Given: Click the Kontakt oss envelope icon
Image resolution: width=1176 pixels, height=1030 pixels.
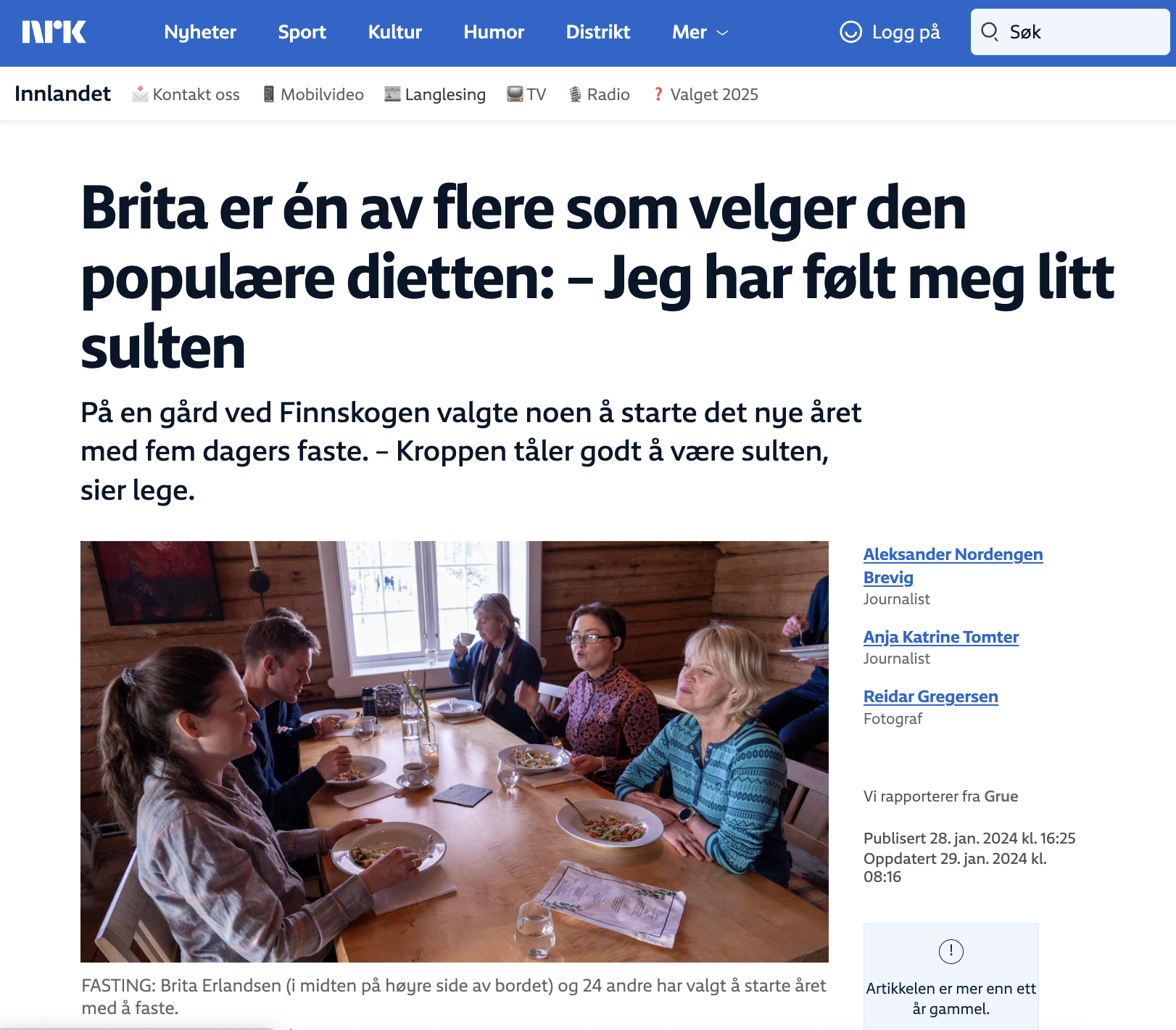Looking at the screenshot, I should (140, 94).
